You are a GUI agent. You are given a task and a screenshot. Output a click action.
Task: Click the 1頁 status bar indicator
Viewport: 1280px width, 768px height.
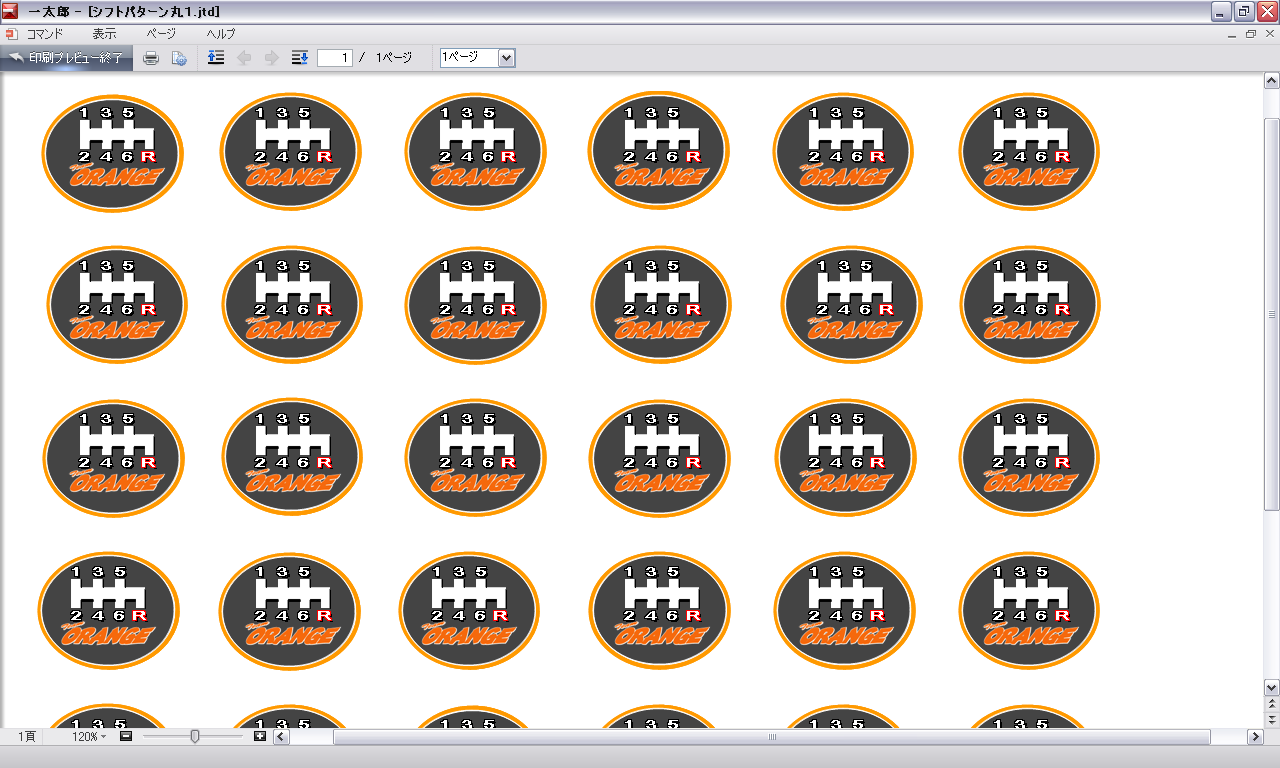pyautogui.click(x=27, y=737)
